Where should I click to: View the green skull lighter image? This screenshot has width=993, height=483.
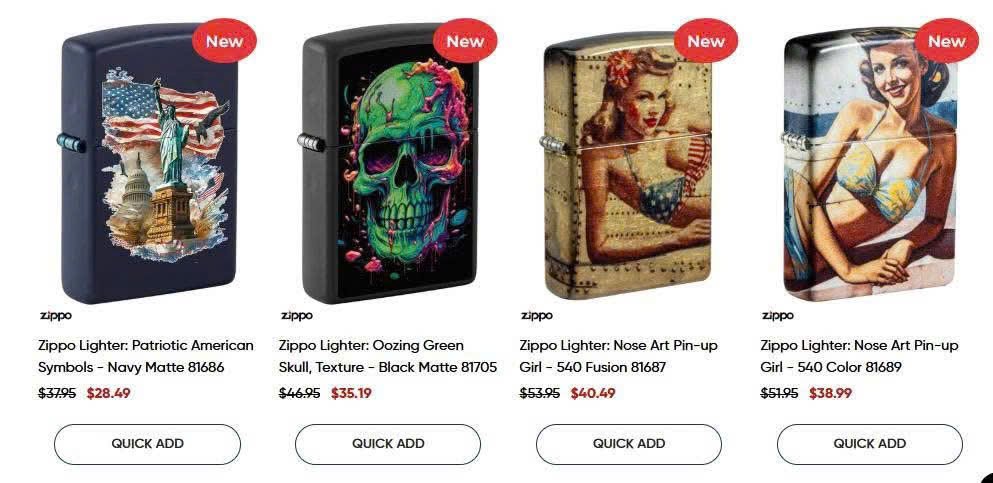pyautogui.click(x=388, y=163)
